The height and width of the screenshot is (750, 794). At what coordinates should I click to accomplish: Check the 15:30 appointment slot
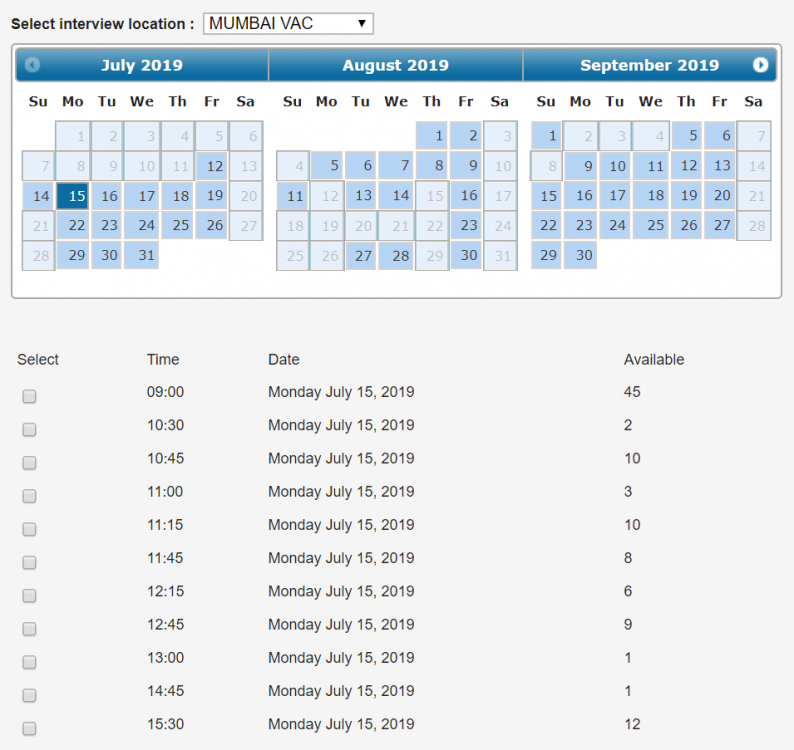[x=30, y=728]
